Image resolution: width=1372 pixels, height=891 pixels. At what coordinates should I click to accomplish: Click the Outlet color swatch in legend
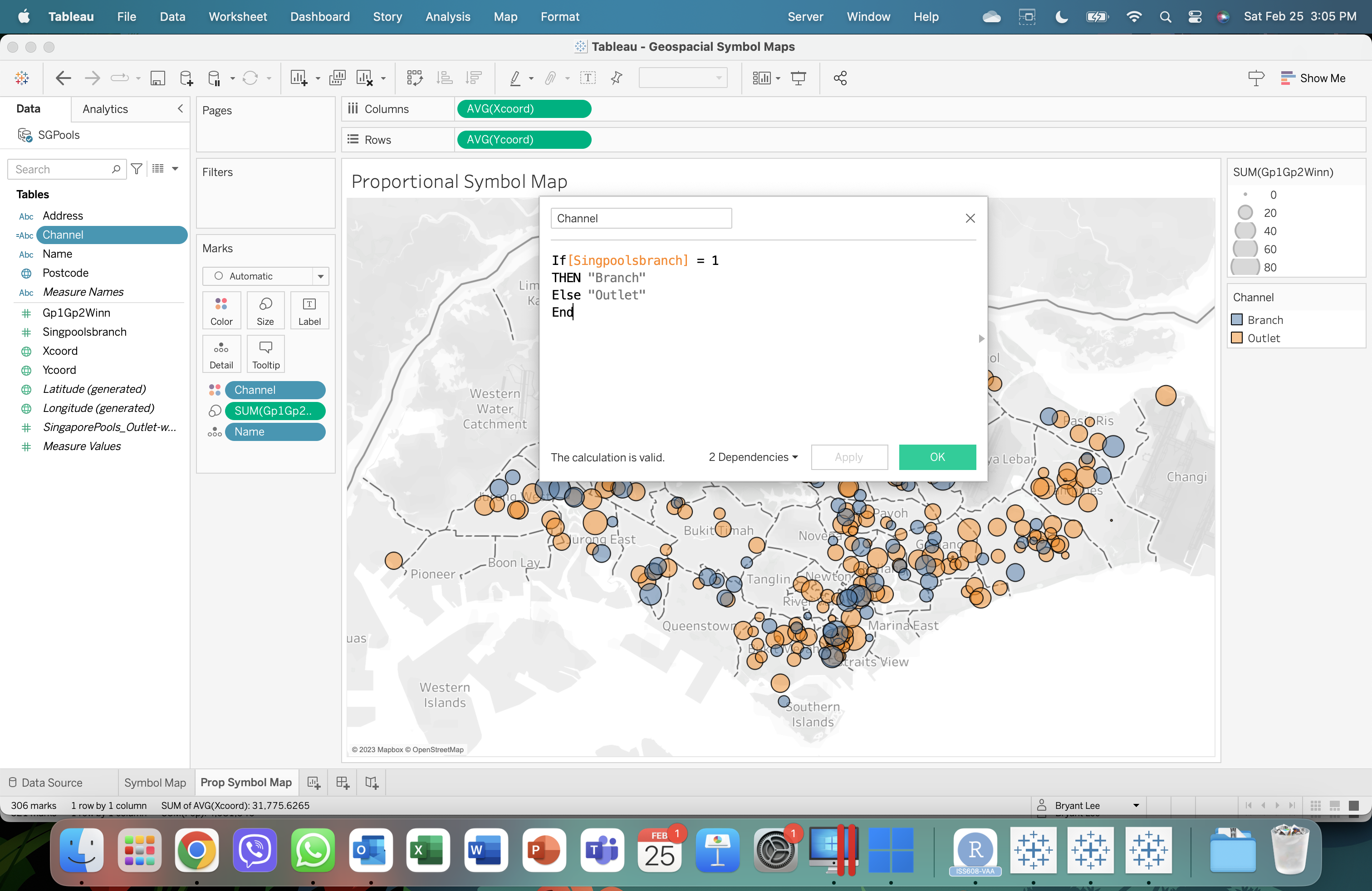coord(1236,338)
